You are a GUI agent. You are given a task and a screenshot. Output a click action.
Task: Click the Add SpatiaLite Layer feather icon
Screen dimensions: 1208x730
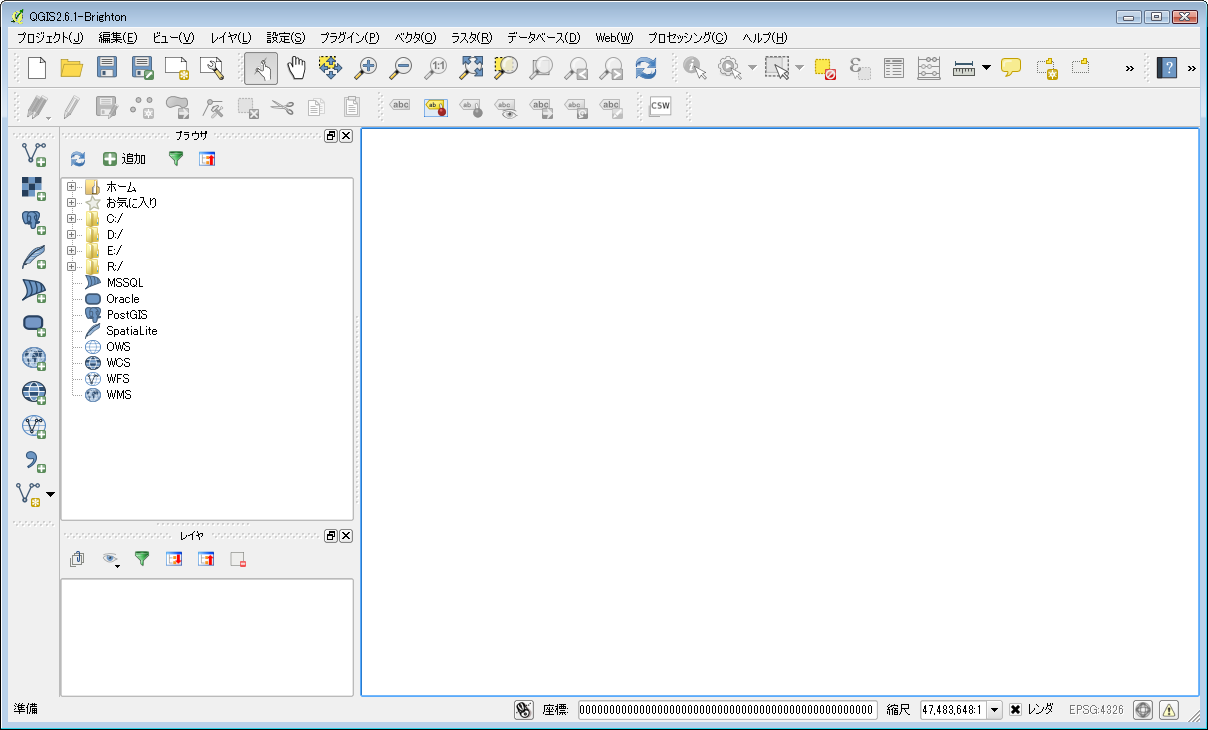pyautogui.click(x=34, y=257)
